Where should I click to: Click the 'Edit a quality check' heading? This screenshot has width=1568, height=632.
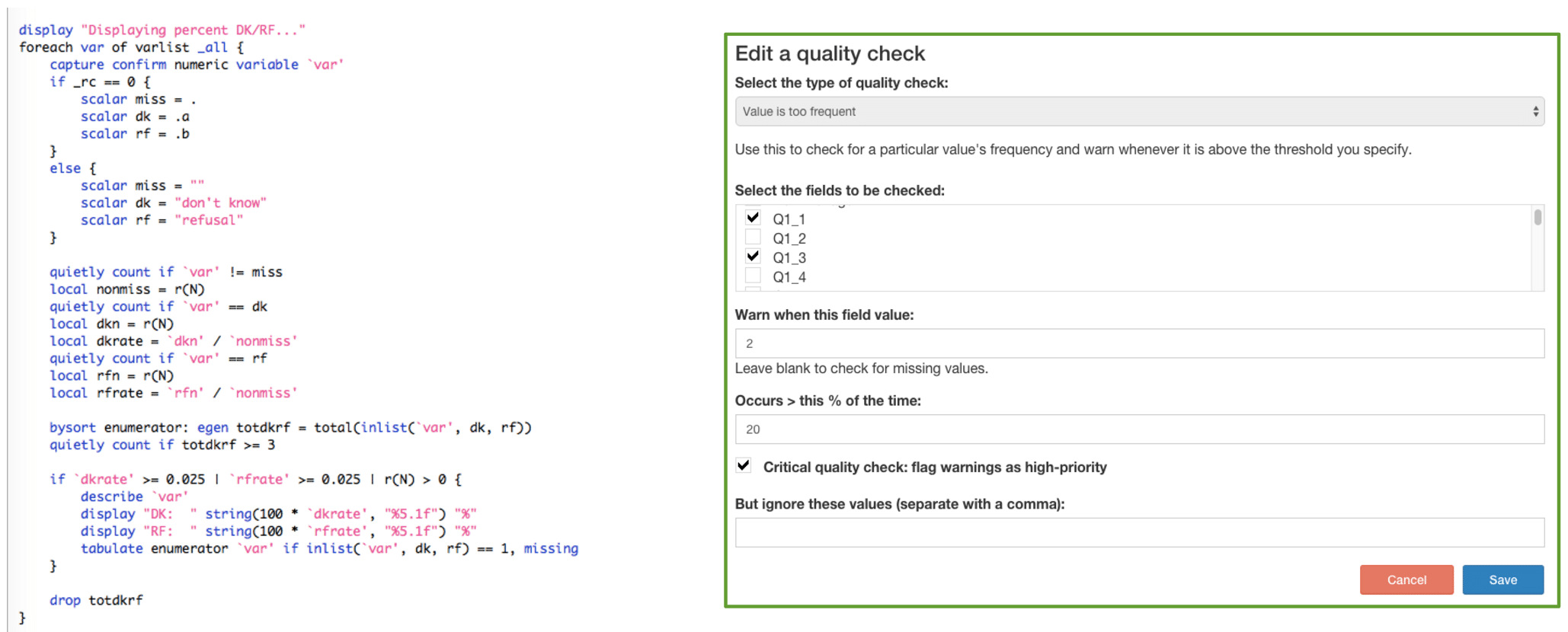click(x=830, y=54)
